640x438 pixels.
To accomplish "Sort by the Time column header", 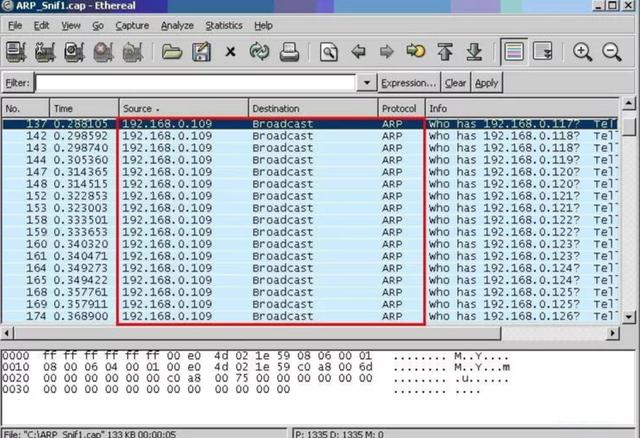I will pyautogui.click(x=84, y=109).
